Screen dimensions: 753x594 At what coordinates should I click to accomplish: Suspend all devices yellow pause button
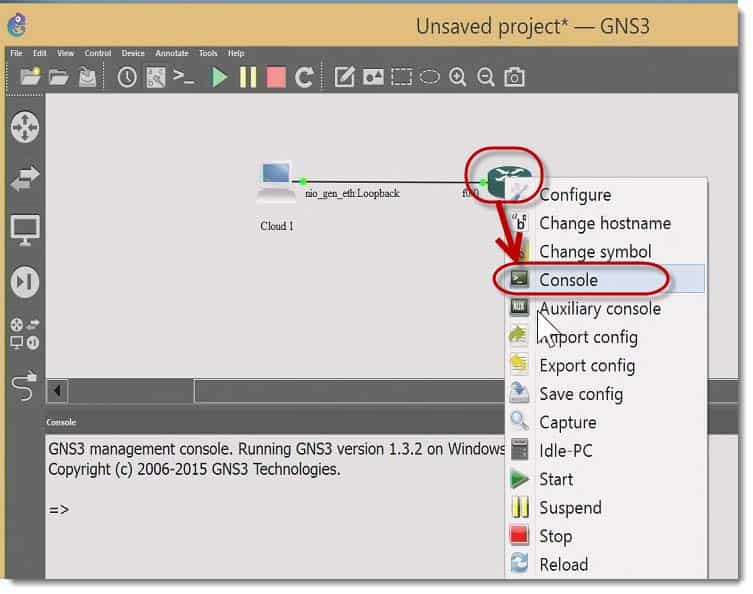(x=248, y=77)
